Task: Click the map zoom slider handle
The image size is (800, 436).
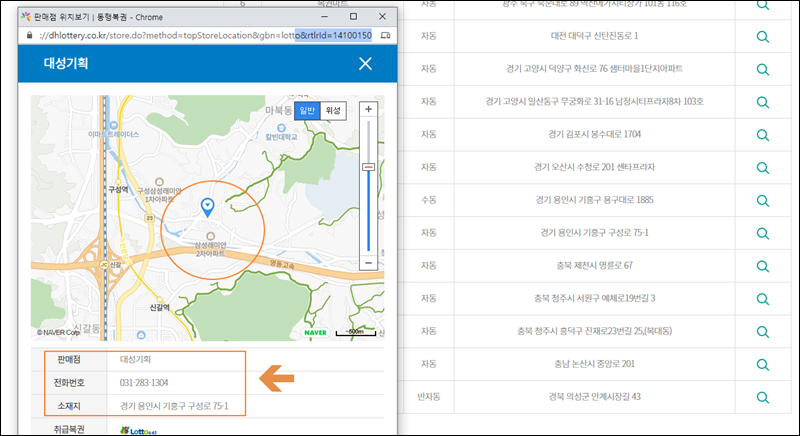Action: [x=368, y=167]
